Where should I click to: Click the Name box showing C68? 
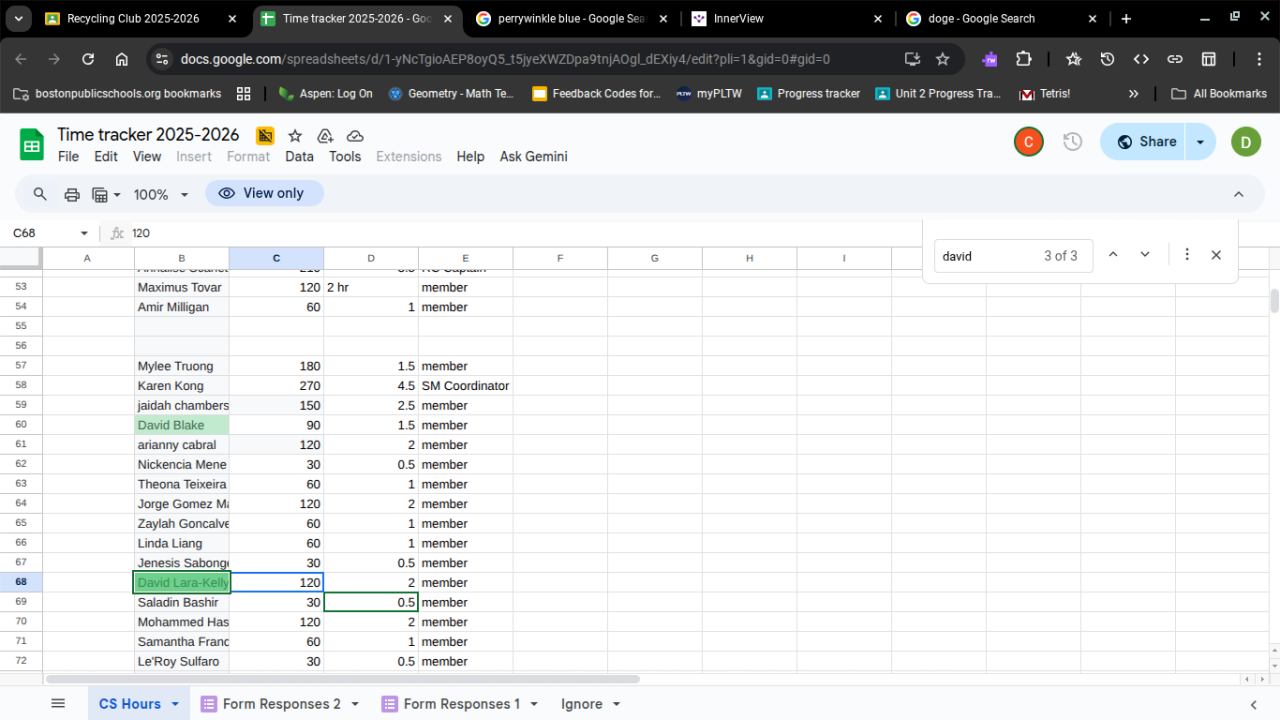tap(42, 233)
